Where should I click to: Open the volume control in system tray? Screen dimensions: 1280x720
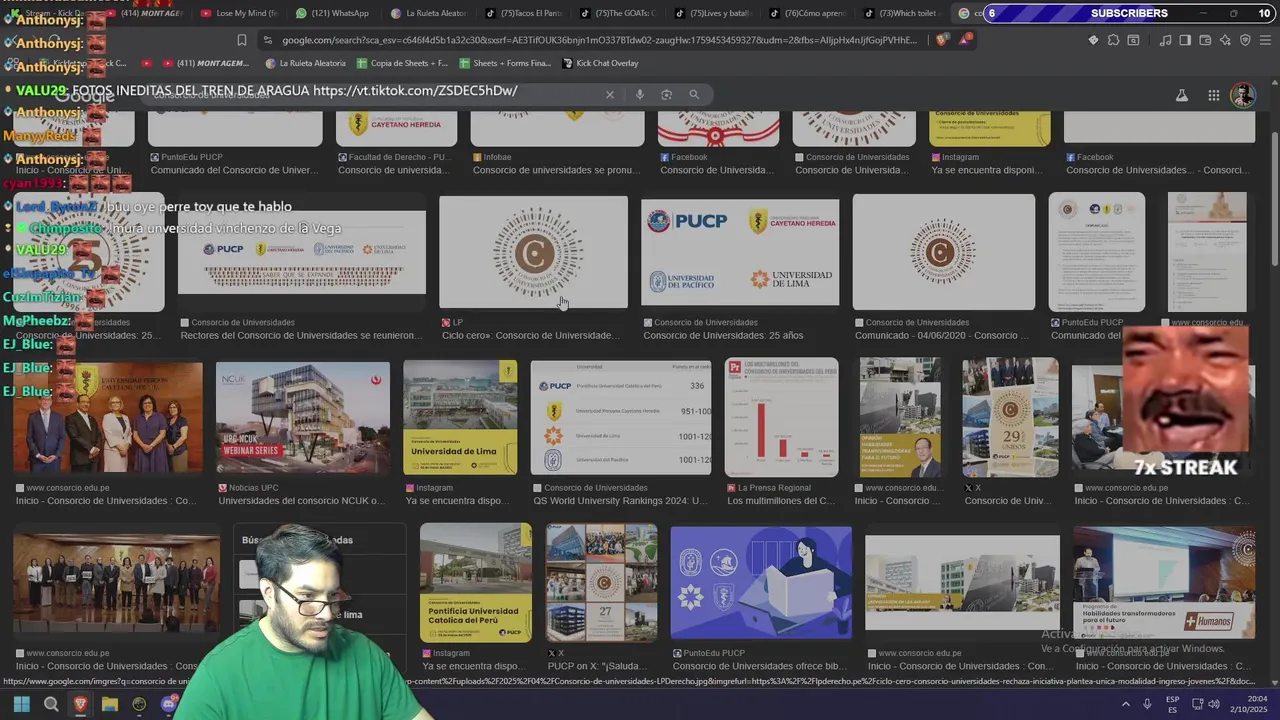[x=1214, y=704]
